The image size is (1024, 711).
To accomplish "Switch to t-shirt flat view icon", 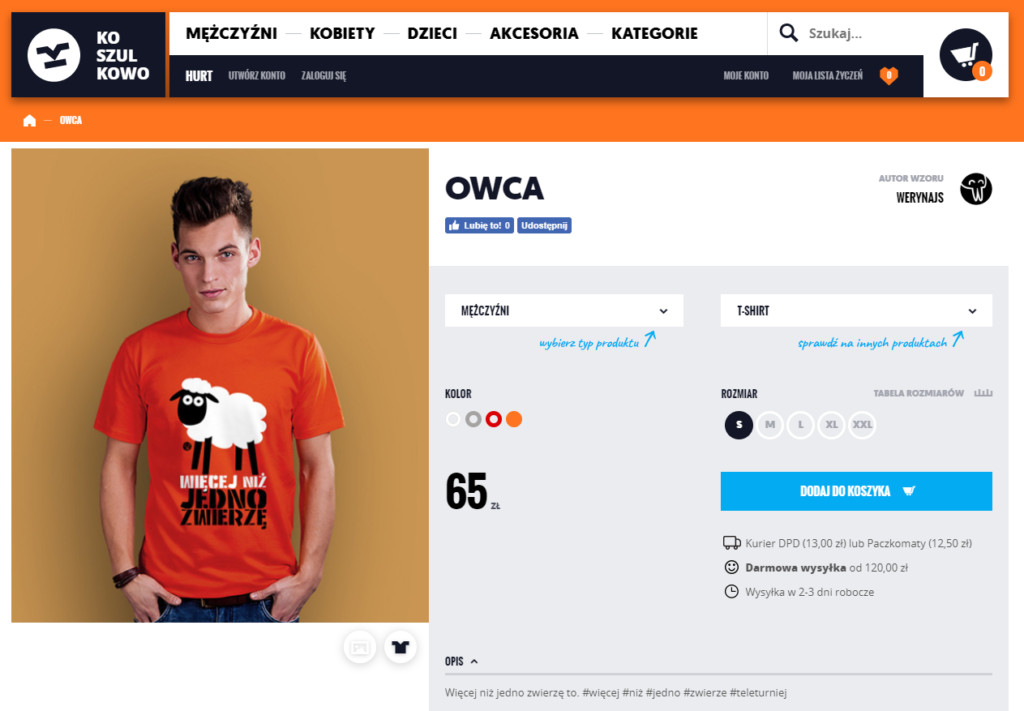I will tap(400, 647).
